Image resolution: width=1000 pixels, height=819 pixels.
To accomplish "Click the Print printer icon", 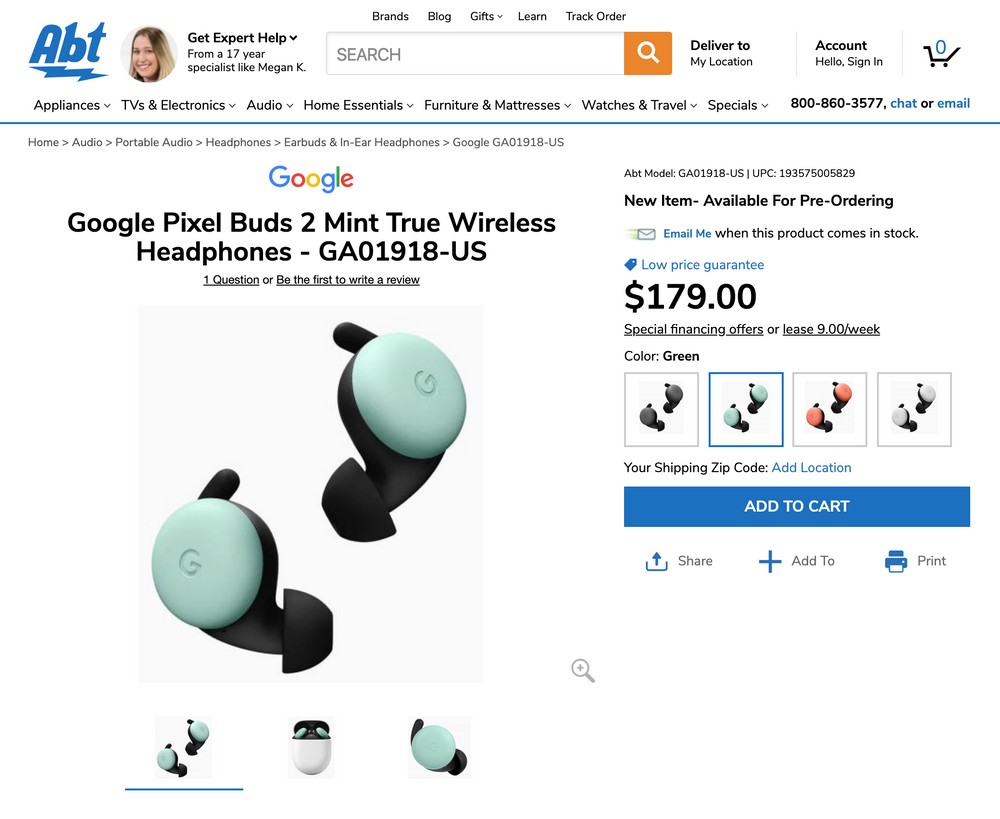I will [896, 561].
